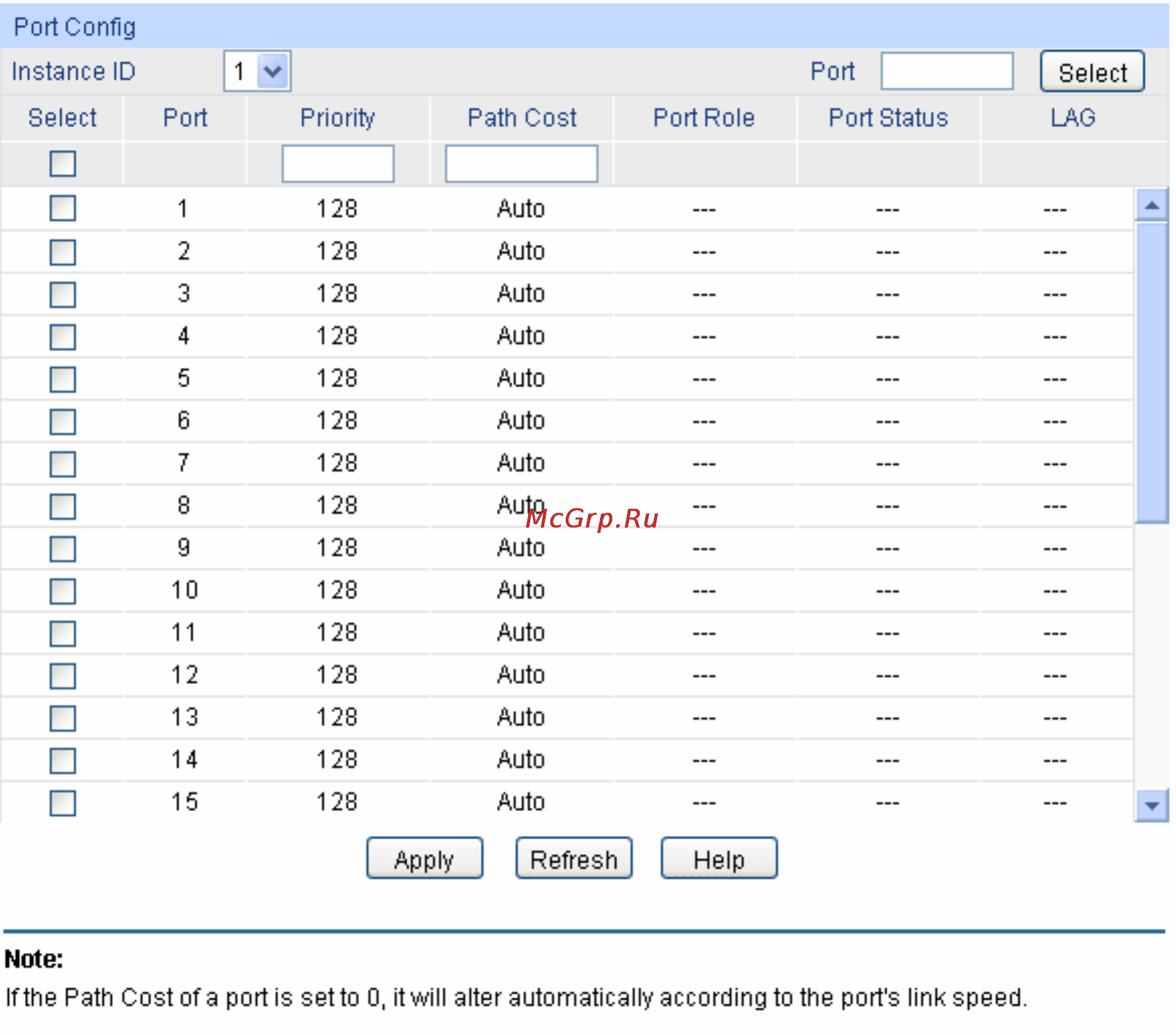Check the checkbox for port 2
Viewport: 1176px width, 1035px height.
[x=62, y=252]
